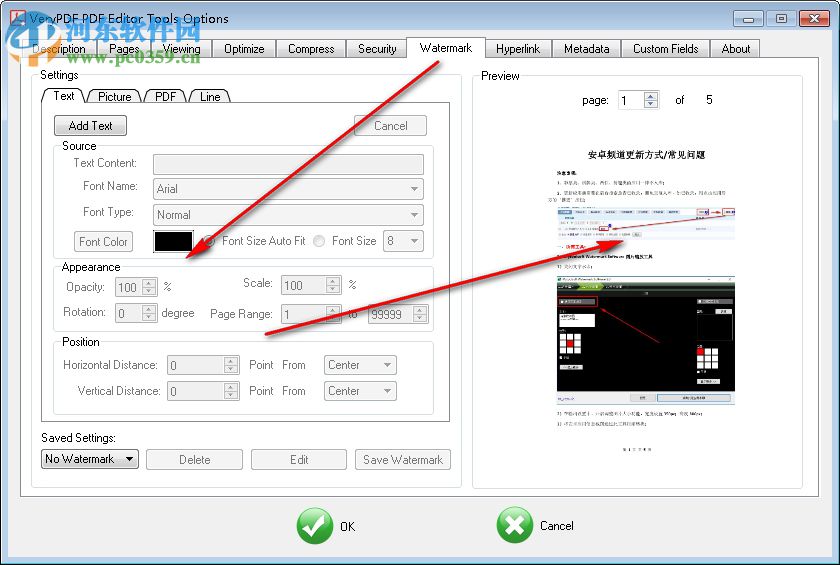This screenshot has height=565, width=840.
Task: Select the PDF watermark sub-tab
Action: pyautogui.click(x=166, y=96)
